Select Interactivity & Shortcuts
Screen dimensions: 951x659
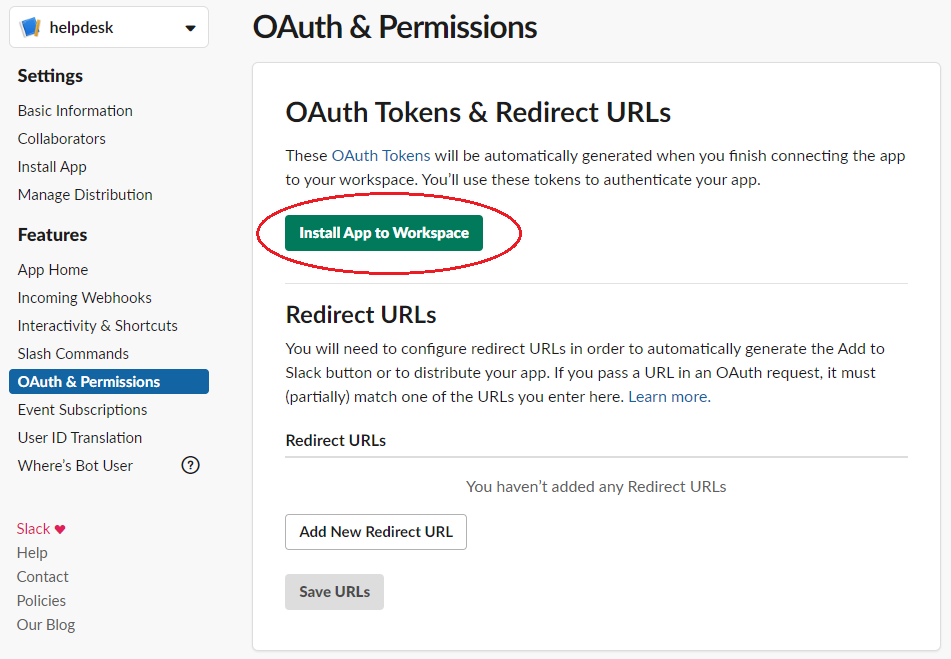(97, 326)
